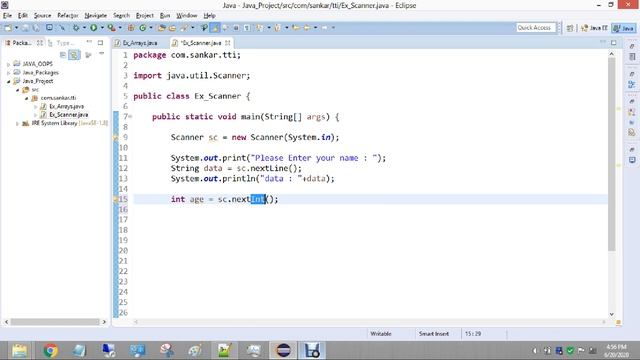Screen dimensions: 640x360
Task: Open File Explorer from the taskbar
Action: [x=19, y=351]
